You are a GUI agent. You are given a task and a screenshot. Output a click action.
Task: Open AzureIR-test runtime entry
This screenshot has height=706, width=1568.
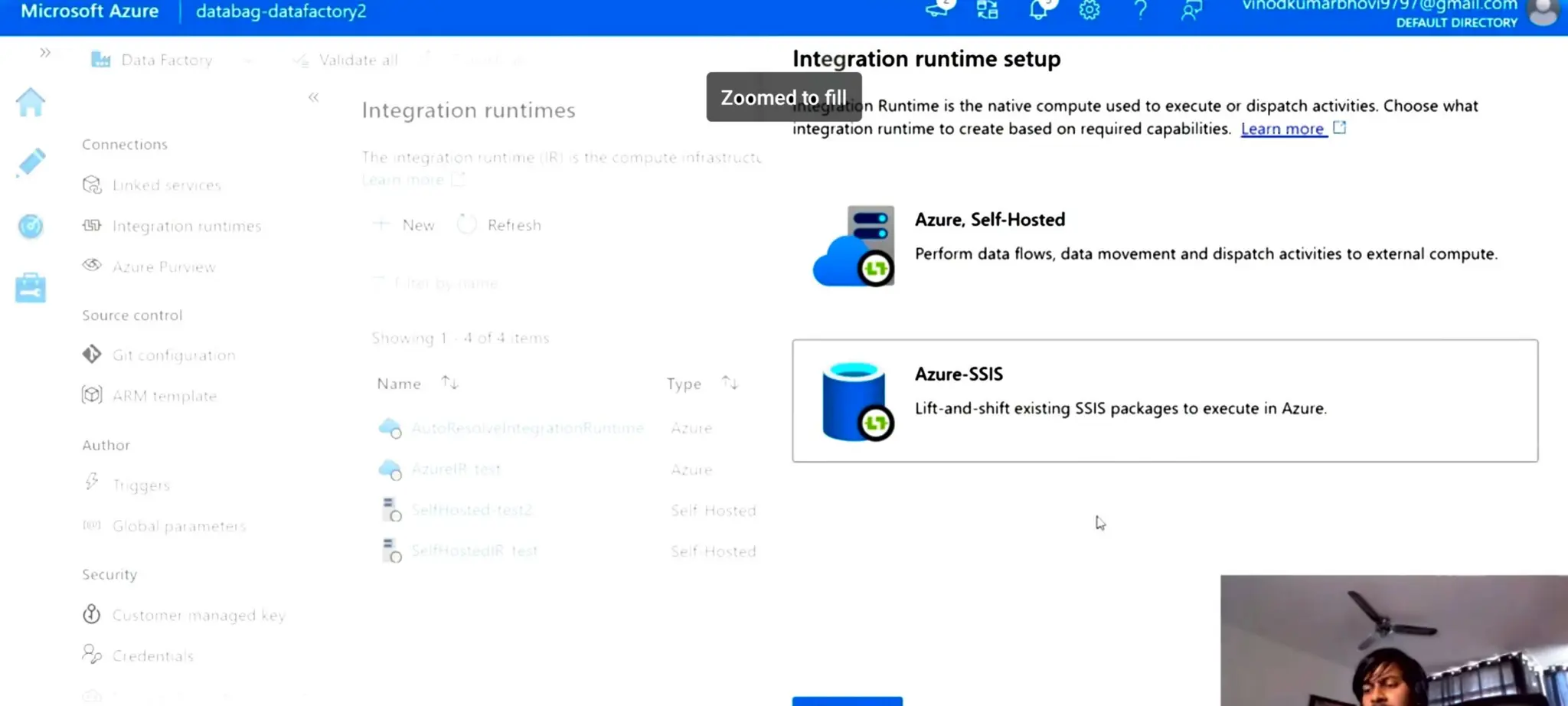tap(456, 469)
